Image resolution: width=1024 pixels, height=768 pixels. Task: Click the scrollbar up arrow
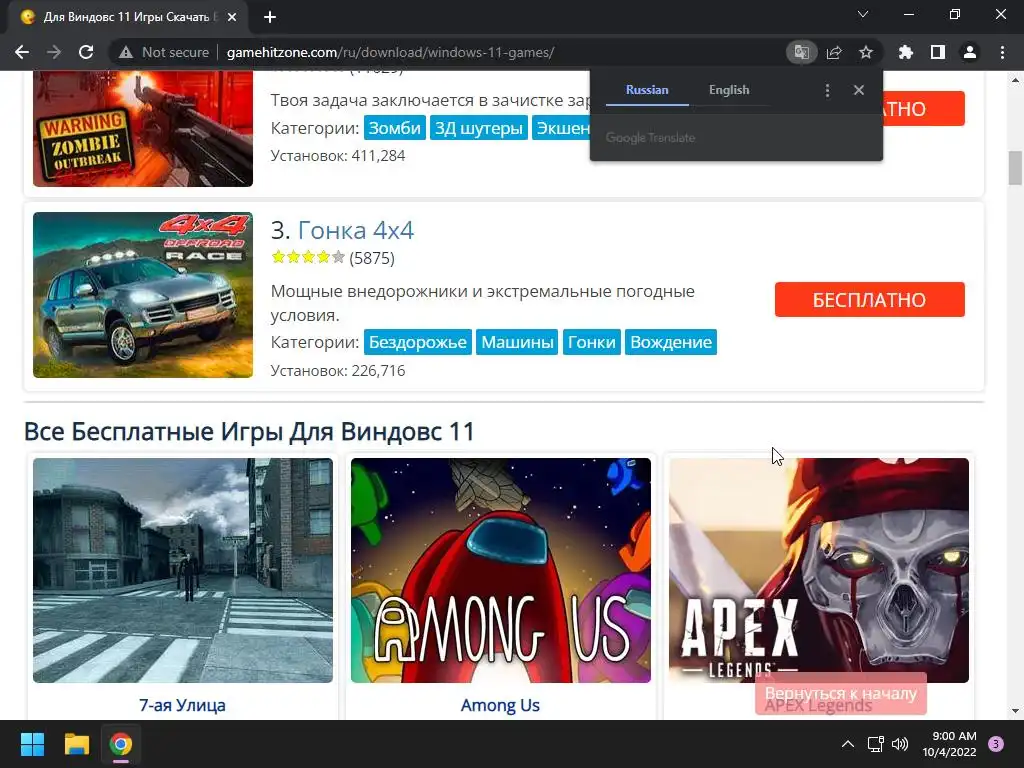click(x=1015, y=80)
